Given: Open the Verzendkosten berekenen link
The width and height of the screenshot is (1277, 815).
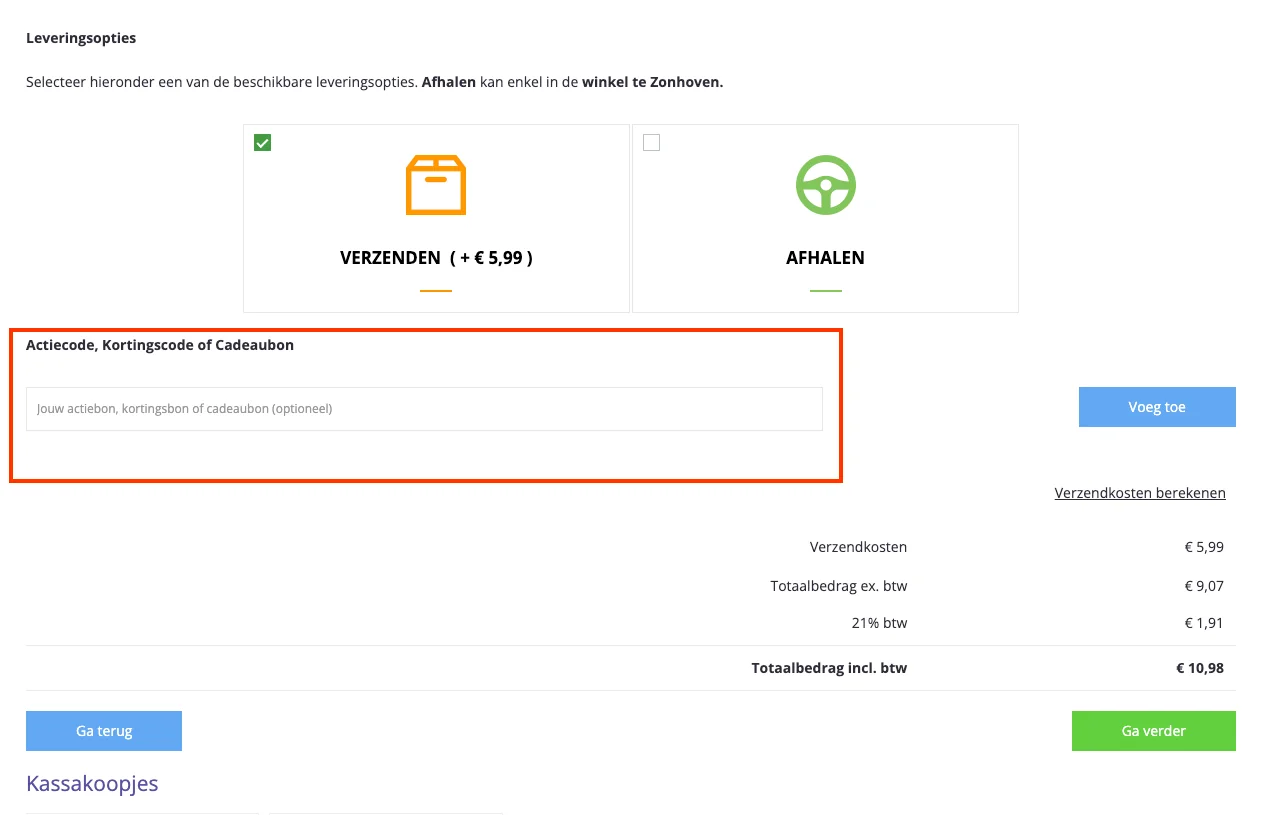Looking at the screenshot, I should click(1140, 493).
